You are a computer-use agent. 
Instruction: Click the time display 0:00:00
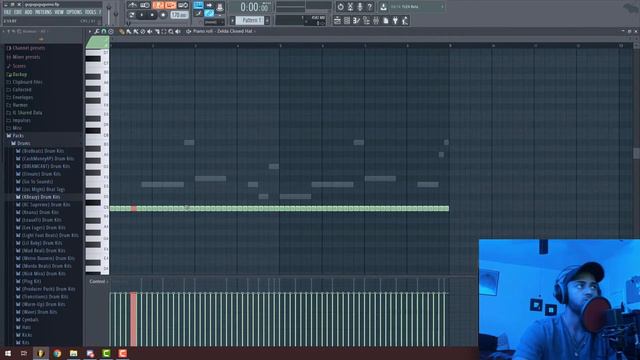click(255, 7)
